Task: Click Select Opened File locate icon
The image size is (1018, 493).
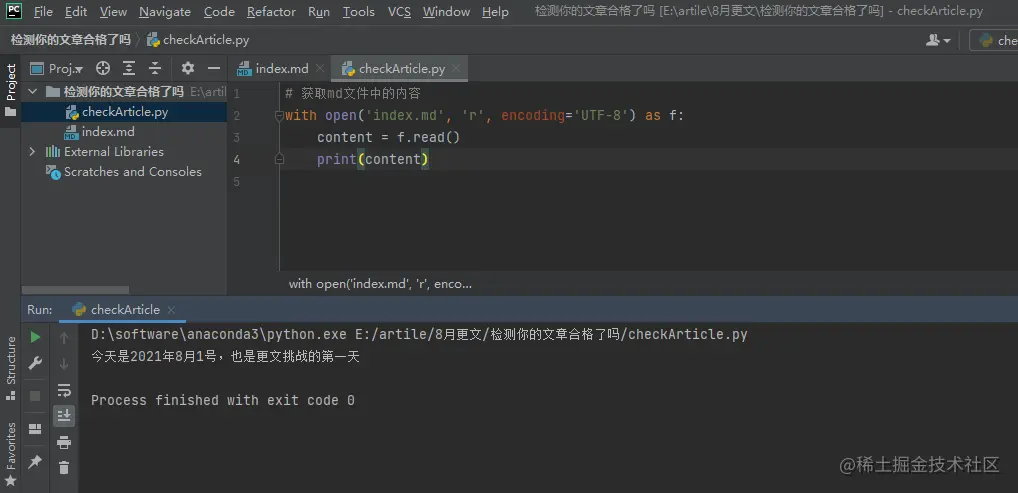Action: 103,68
